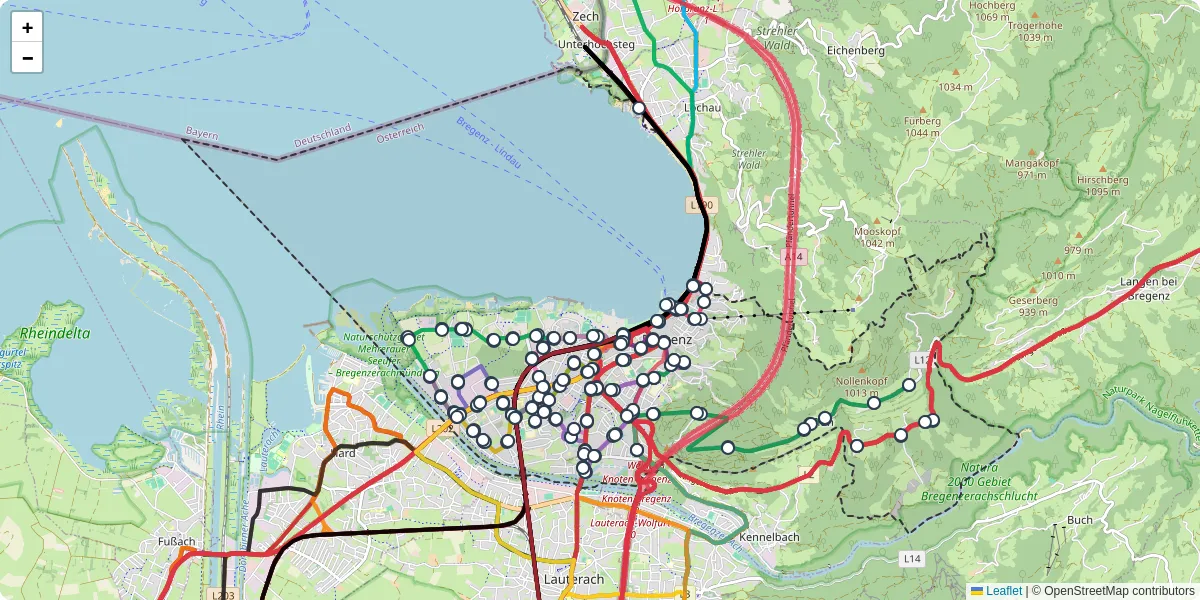Click the Buch village label
The image size is (1200, 600).
point(1080,520)
